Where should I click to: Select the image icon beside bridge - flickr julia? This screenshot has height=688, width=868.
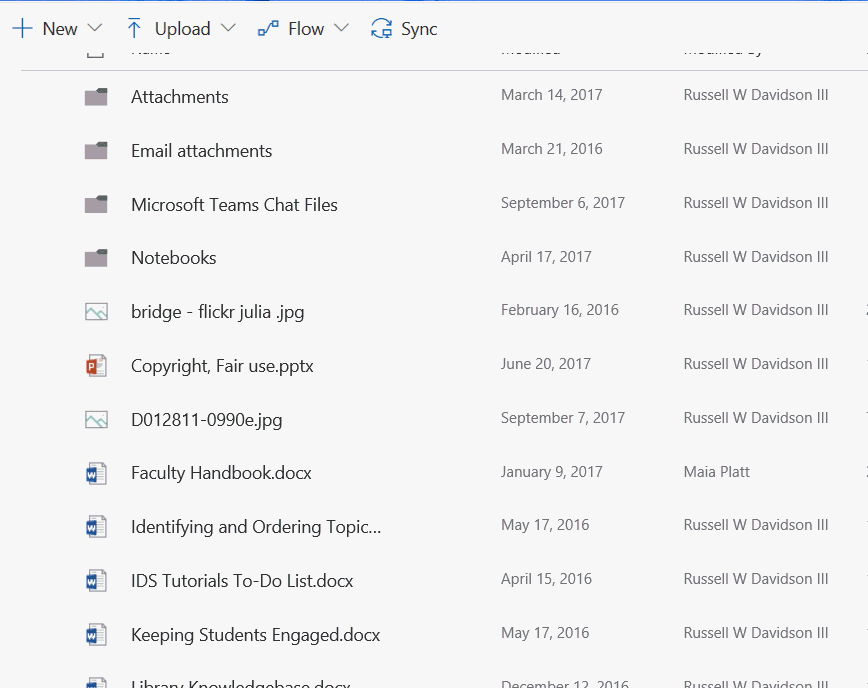pos(96,310)
